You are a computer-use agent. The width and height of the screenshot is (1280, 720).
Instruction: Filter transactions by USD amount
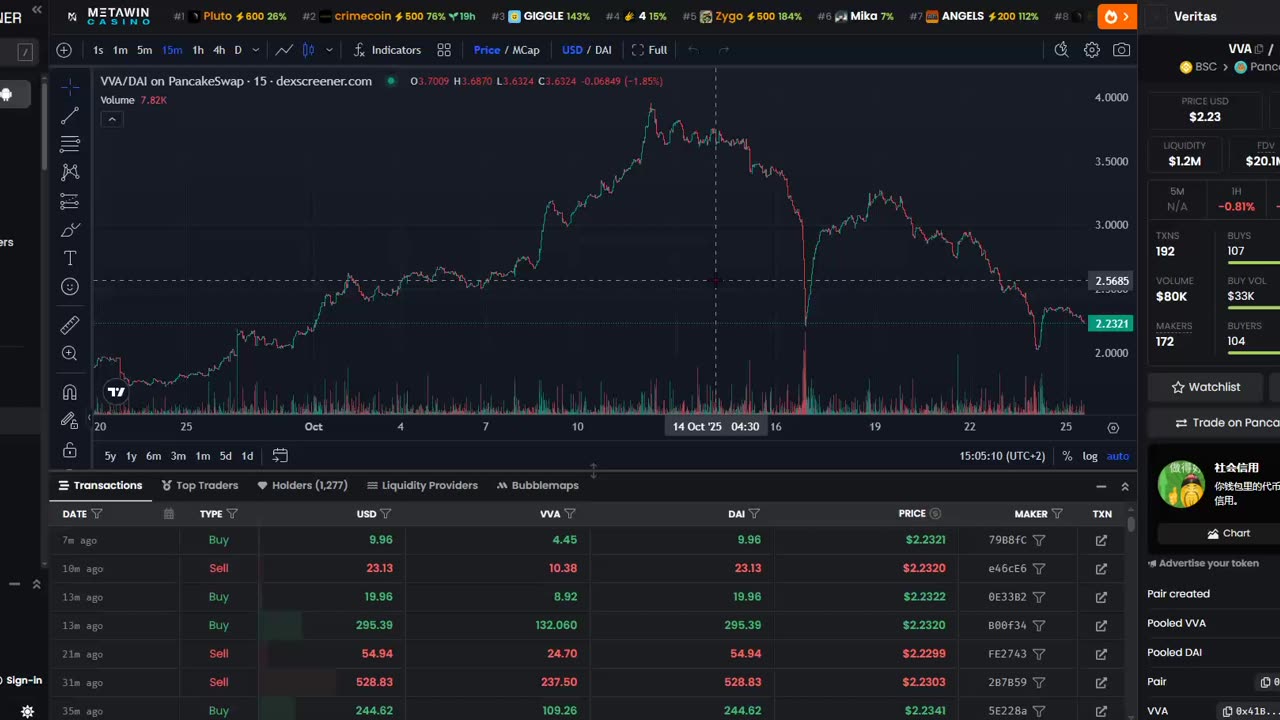386,514
